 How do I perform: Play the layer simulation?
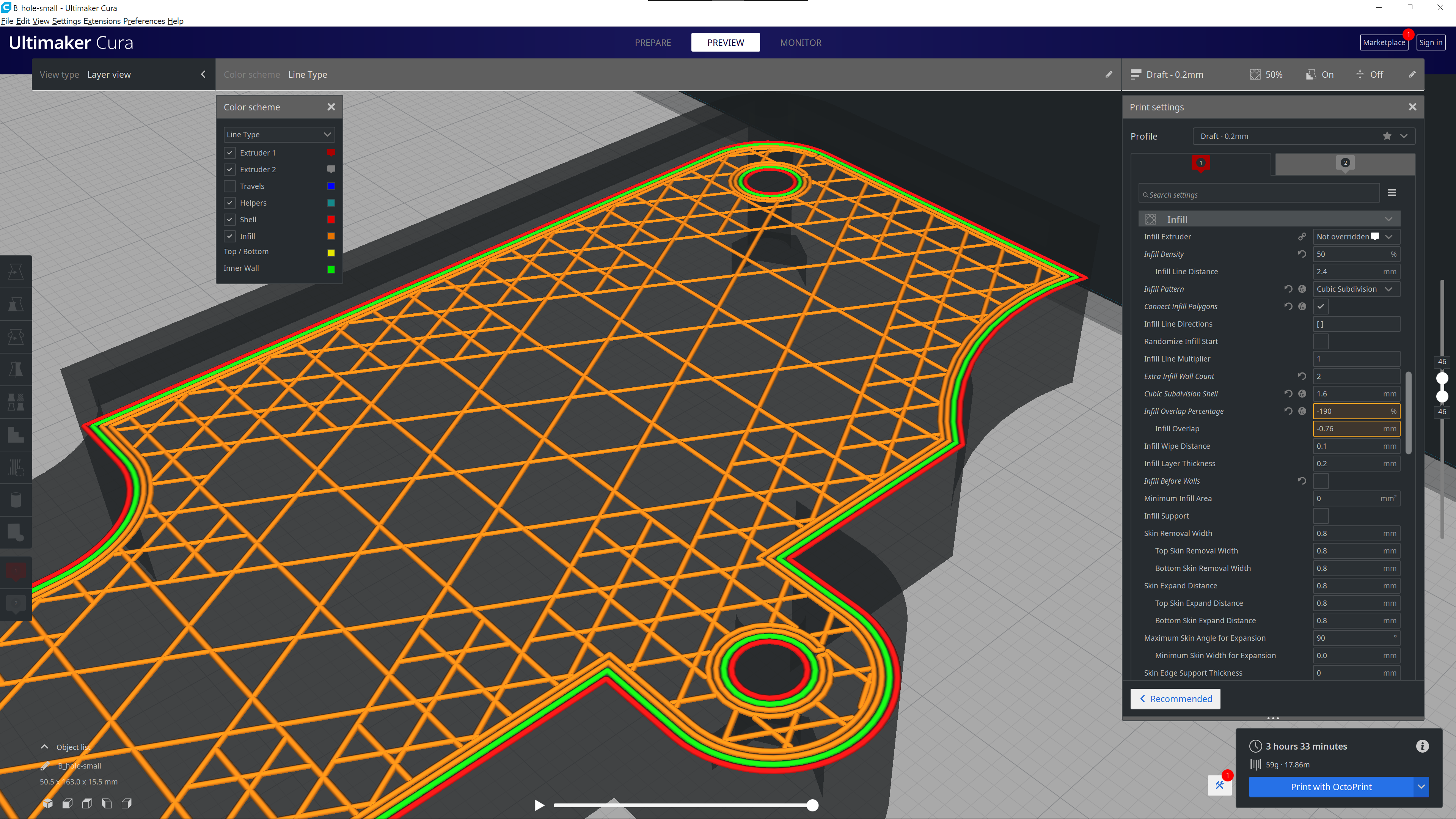(539, 805)
